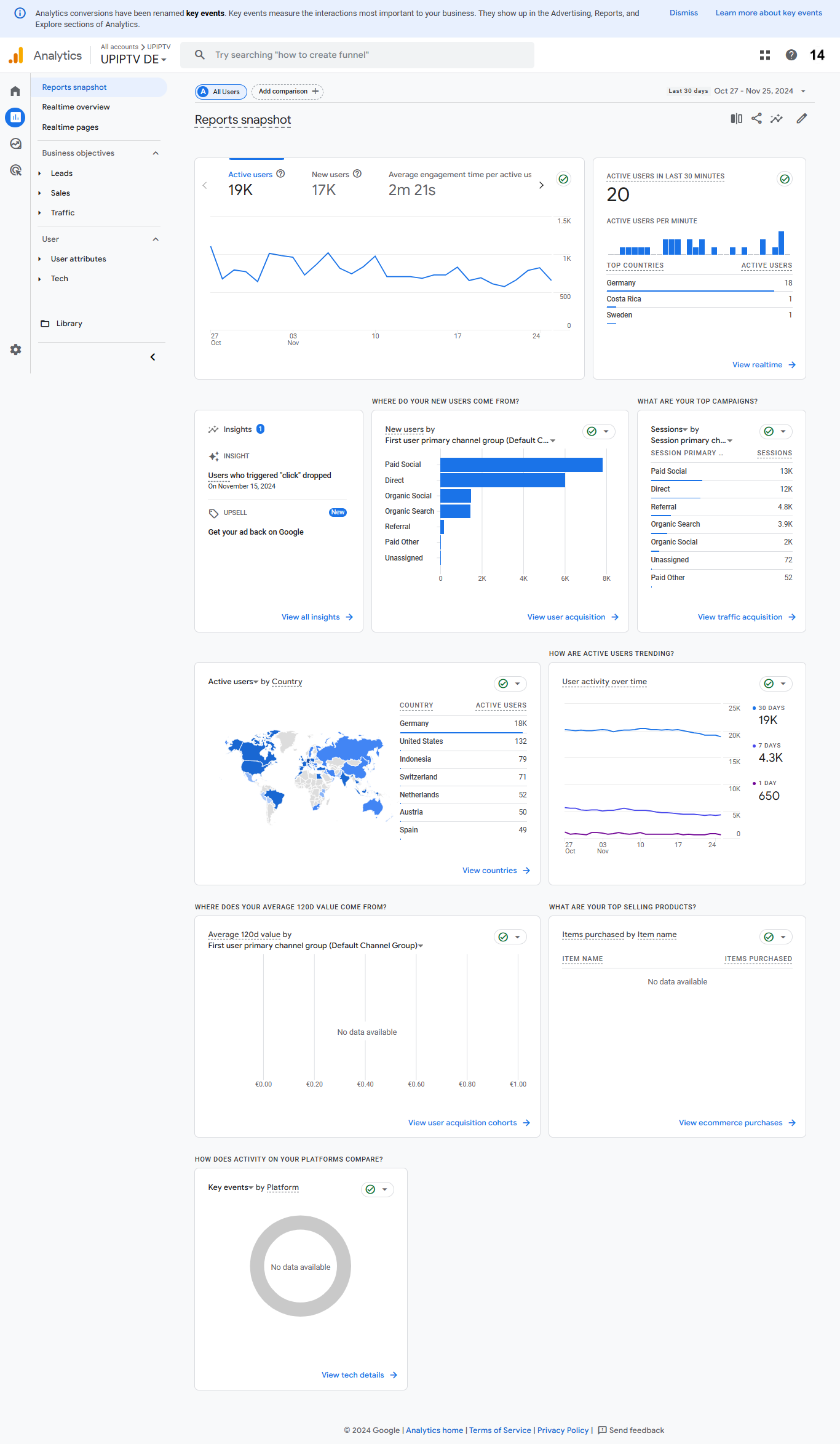Expand the Leads tree item

39,174
